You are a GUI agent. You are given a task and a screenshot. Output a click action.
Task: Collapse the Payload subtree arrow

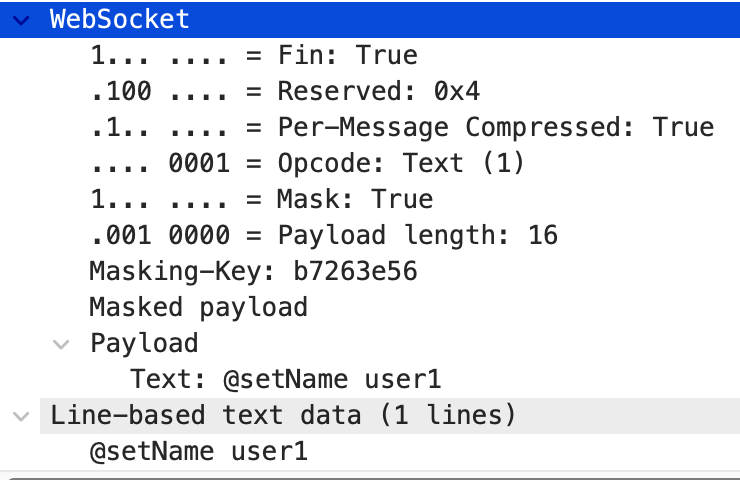(62, 344)
